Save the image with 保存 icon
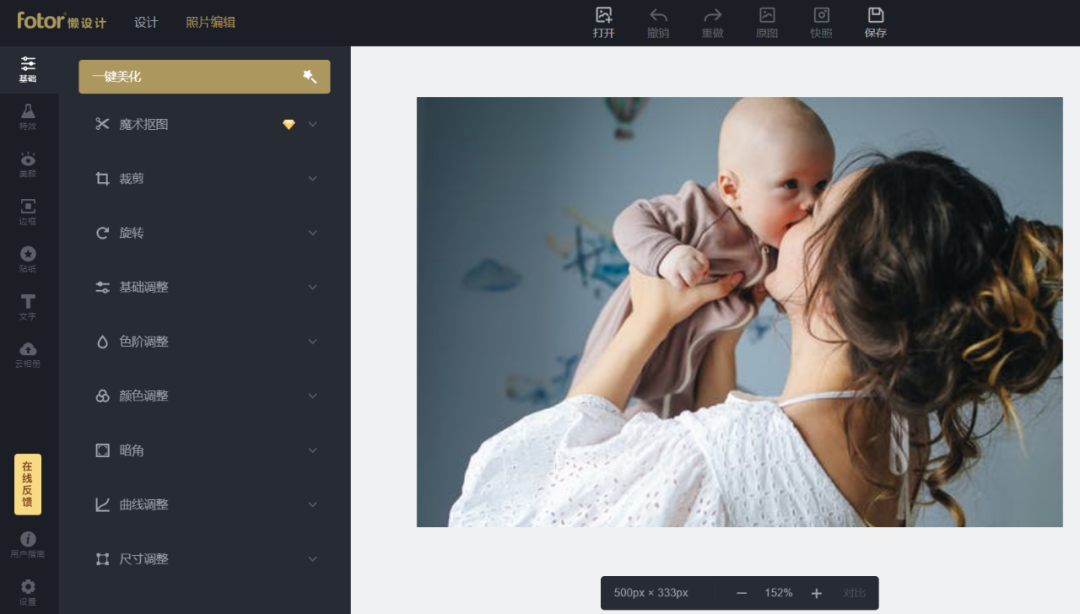 875,22
